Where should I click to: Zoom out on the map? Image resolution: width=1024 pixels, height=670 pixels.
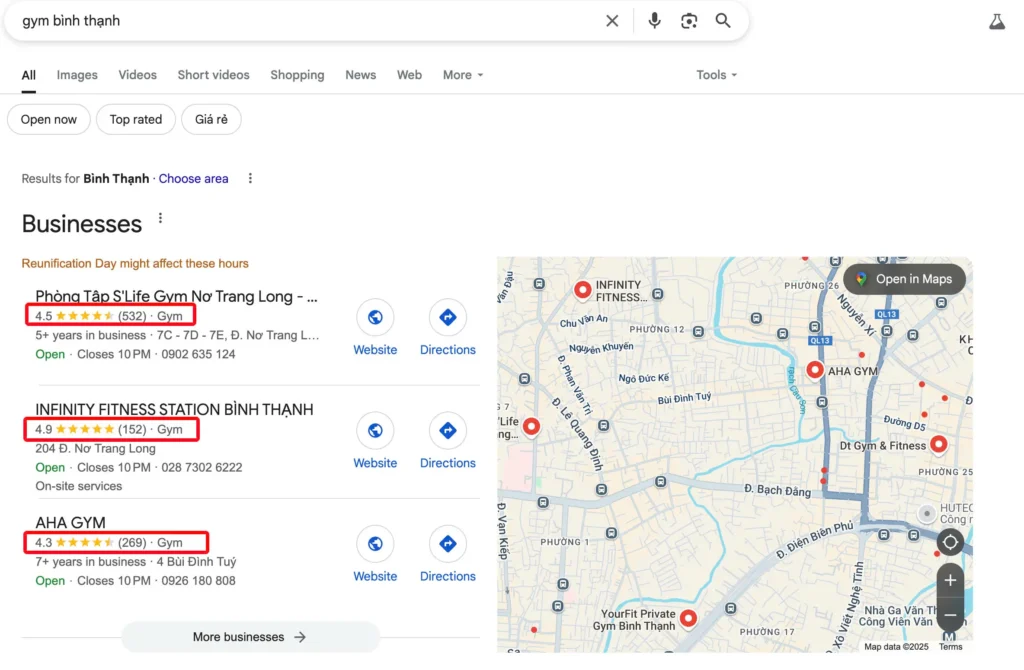(950, 615)
